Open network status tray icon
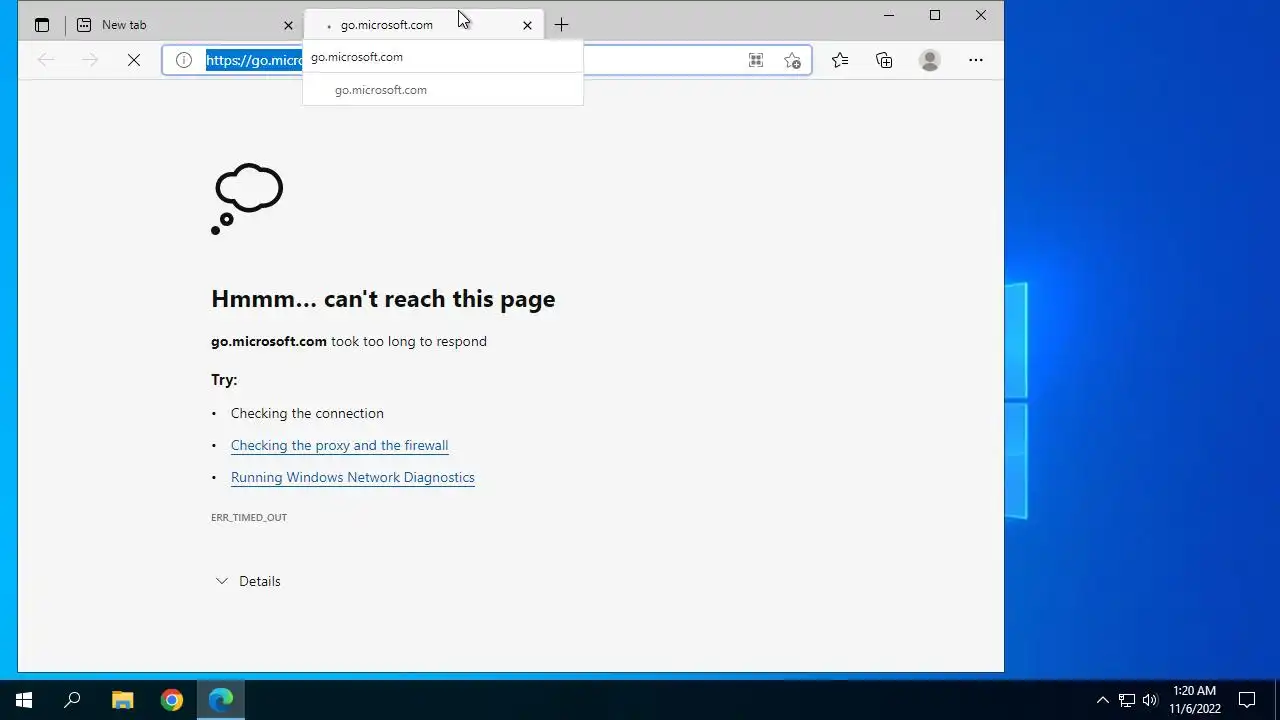This screenshot has height=720, width=1280. tap(1127, 700)
